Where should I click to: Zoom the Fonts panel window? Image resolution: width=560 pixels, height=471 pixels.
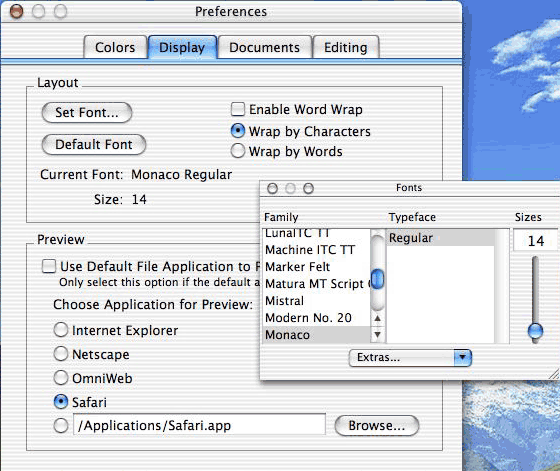click(308, 188)
